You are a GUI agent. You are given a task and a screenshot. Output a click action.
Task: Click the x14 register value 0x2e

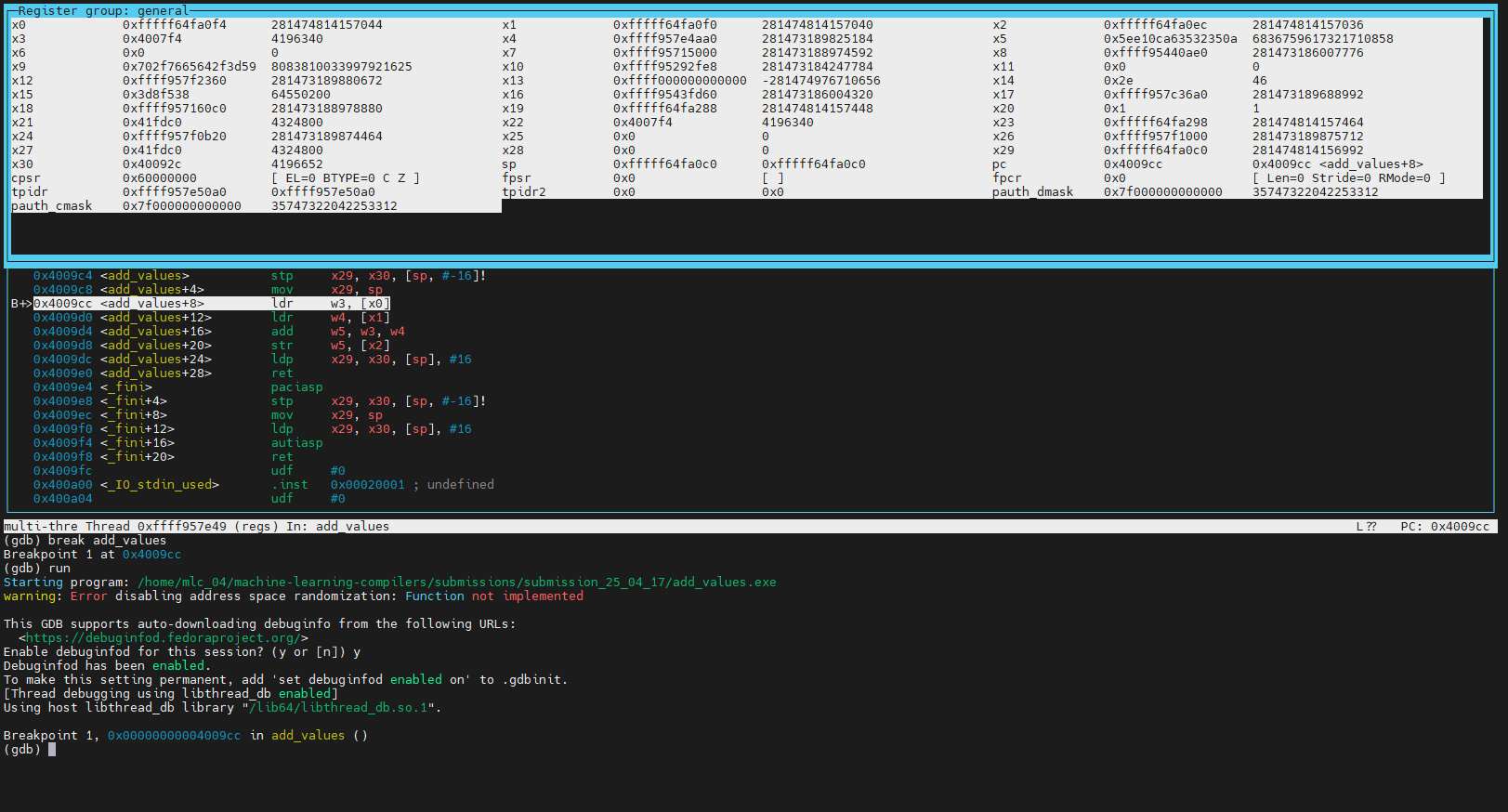[1119, 81]
